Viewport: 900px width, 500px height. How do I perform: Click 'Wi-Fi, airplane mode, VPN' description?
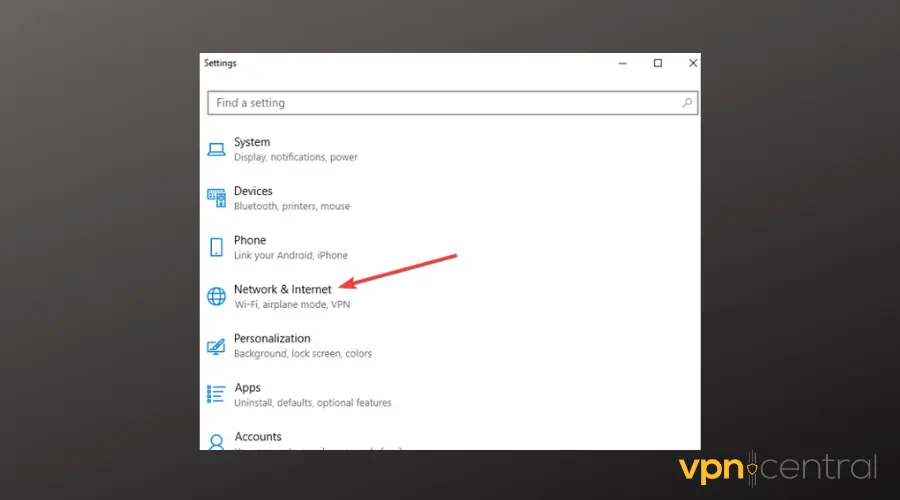click(292, 305)
